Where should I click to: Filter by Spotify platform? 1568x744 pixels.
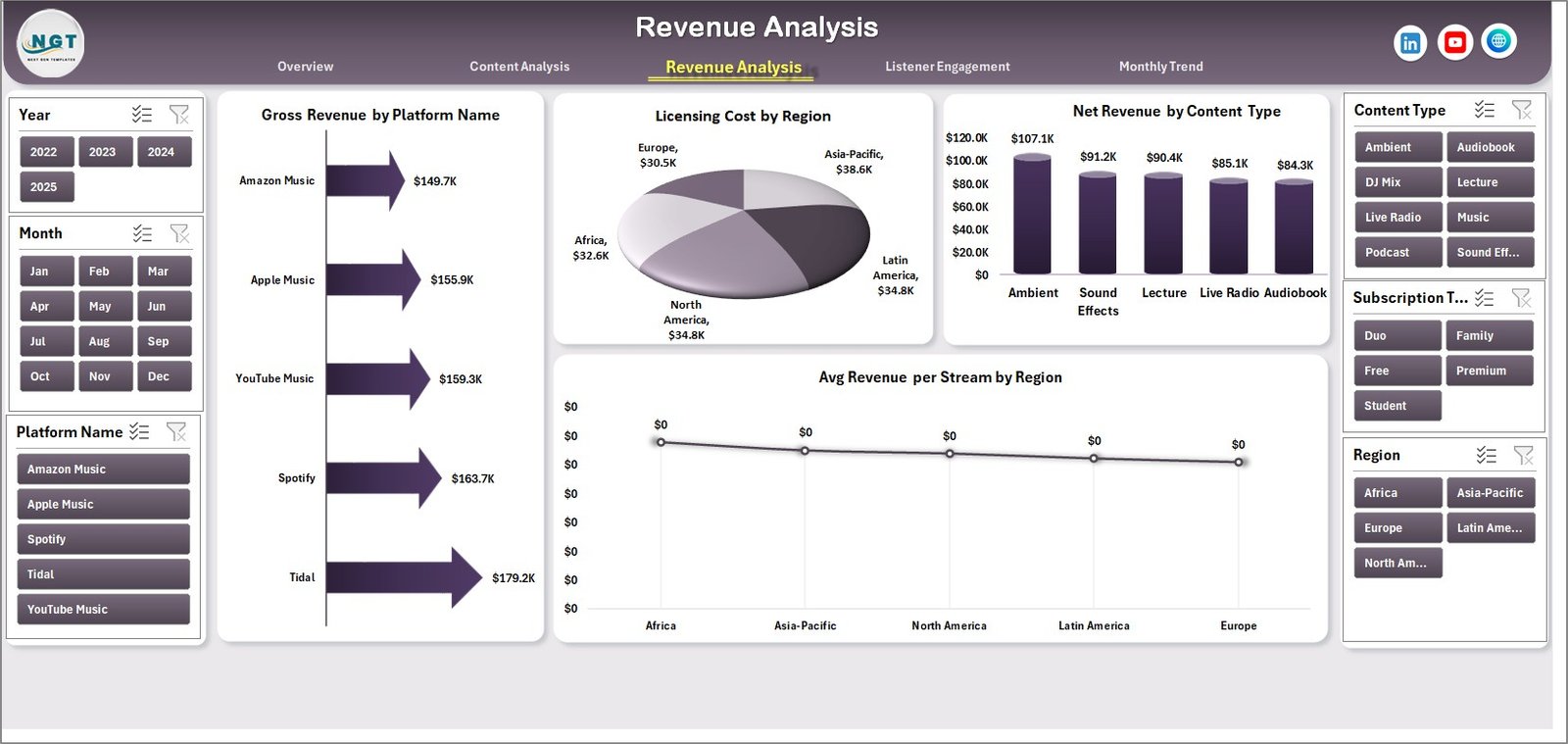103,539
